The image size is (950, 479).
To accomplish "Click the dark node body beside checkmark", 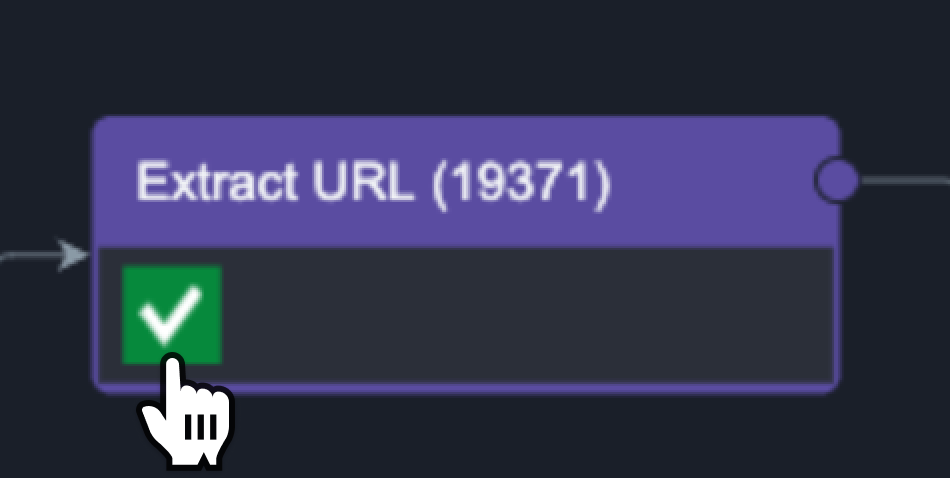I will click(x=520, y=314).
